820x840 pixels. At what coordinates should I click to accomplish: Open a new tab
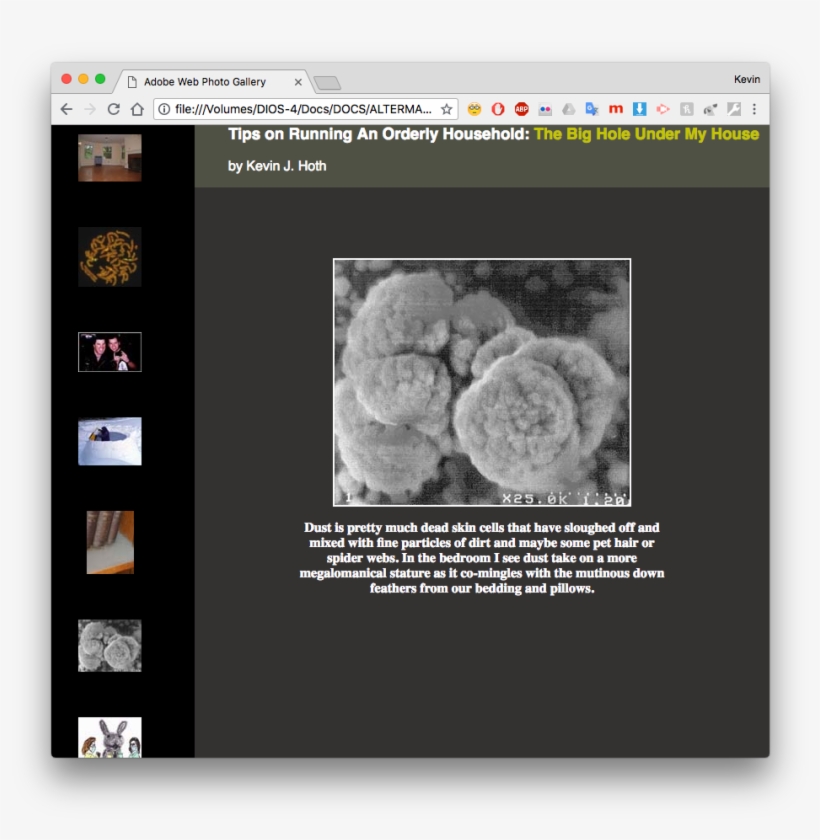(327, 82)
